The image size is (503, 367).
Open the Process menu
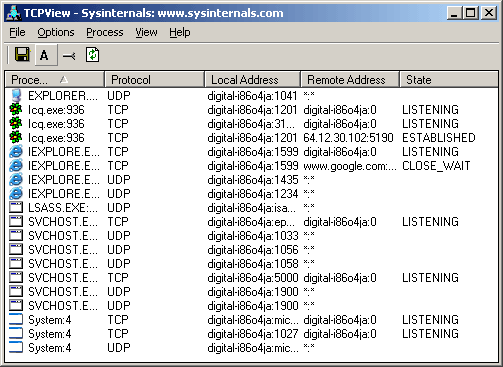point(105,32)
